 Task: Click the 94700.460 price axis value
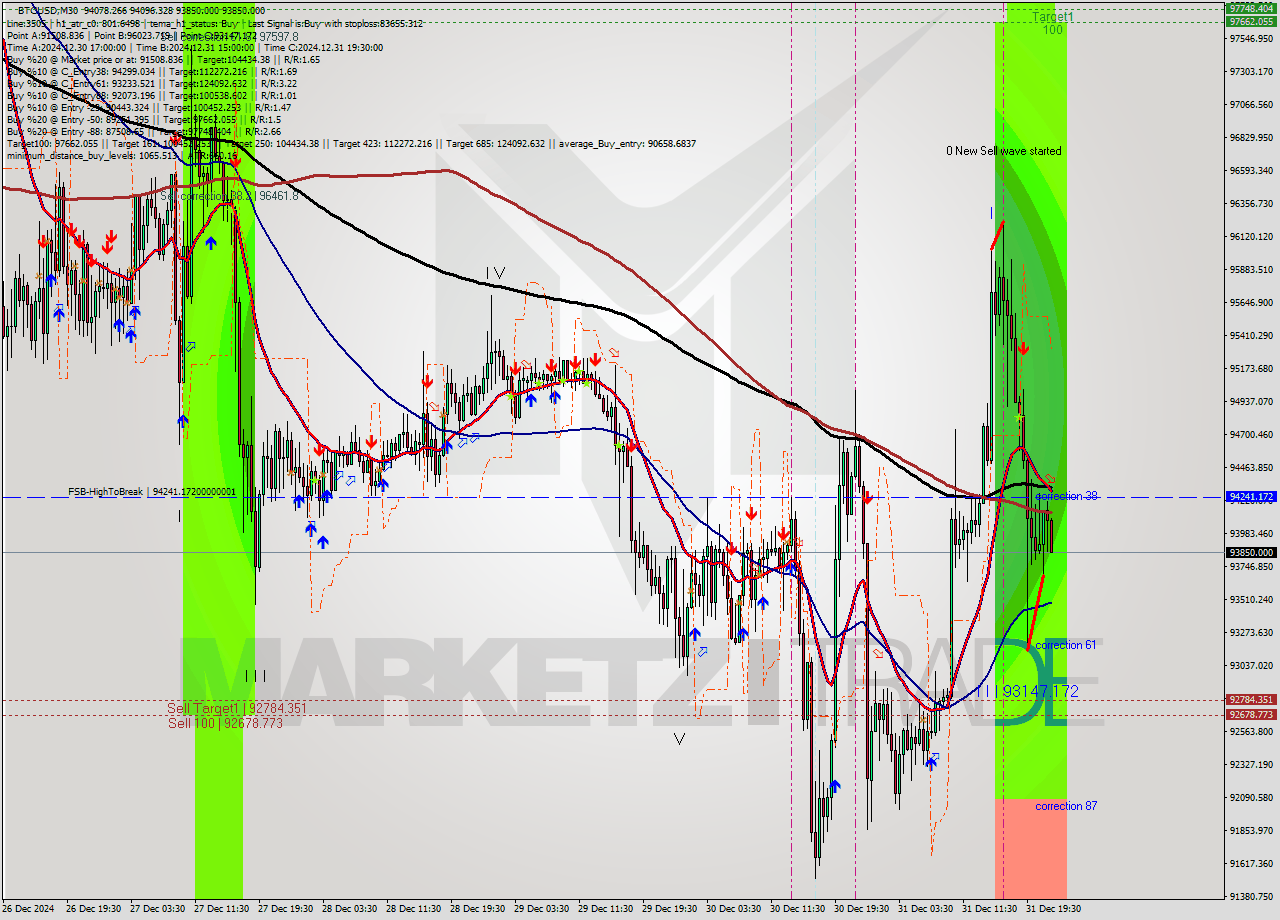click(x=1251, y=434)
